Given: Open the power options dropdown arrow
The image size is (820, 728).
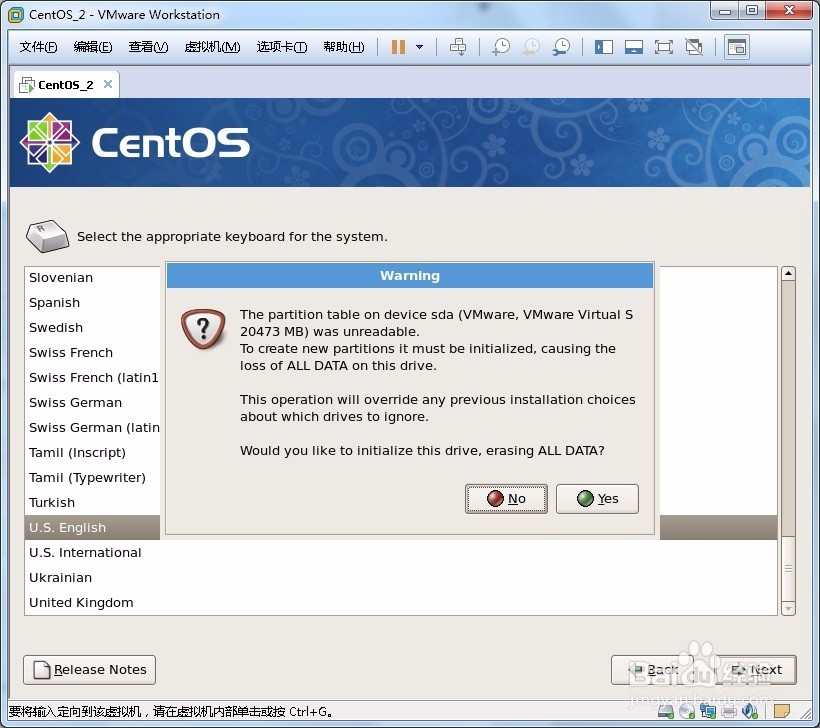Looking at the screenshot, I should click(419, 46).
